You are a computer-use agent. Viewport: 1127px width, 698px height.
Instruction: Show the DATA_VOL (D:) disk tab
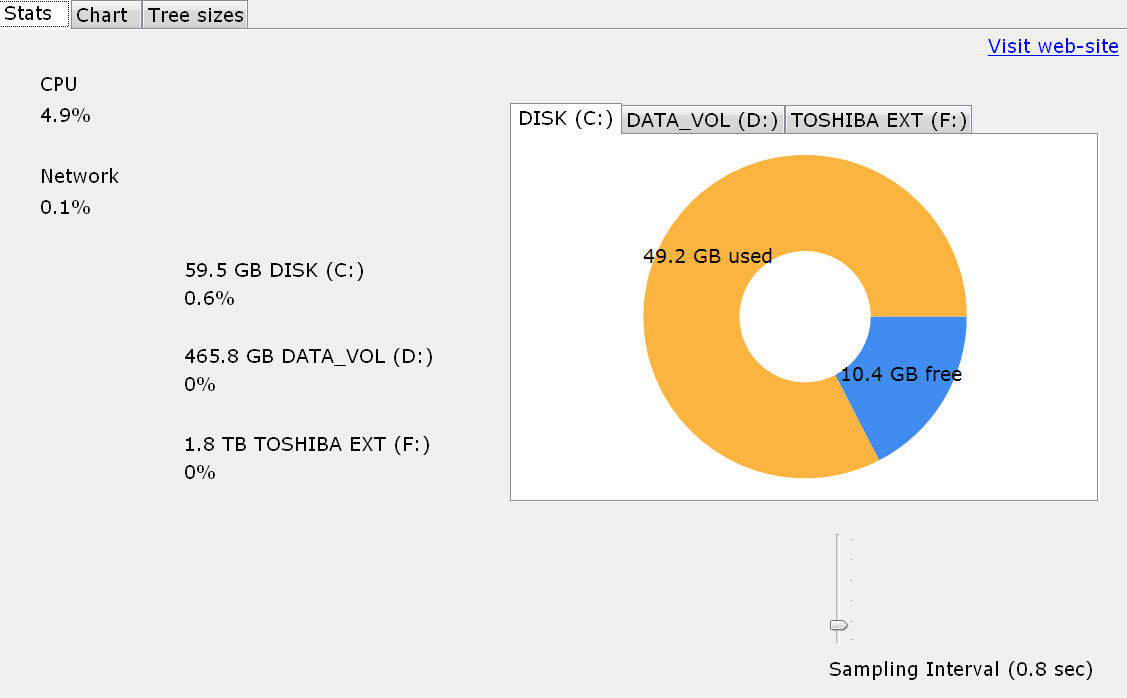tap(702, 120)
